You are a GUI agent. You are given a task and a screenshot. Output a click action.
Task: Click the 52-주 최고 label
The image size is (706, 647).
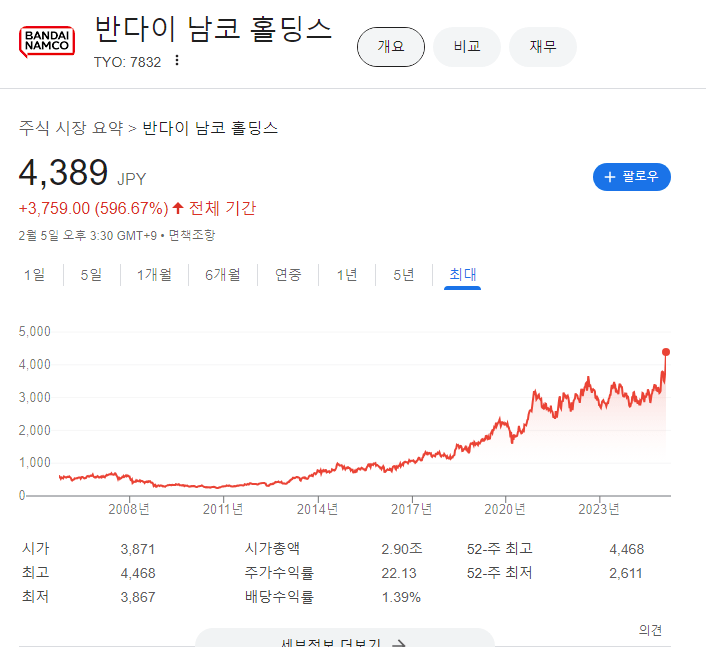(499, 549)
